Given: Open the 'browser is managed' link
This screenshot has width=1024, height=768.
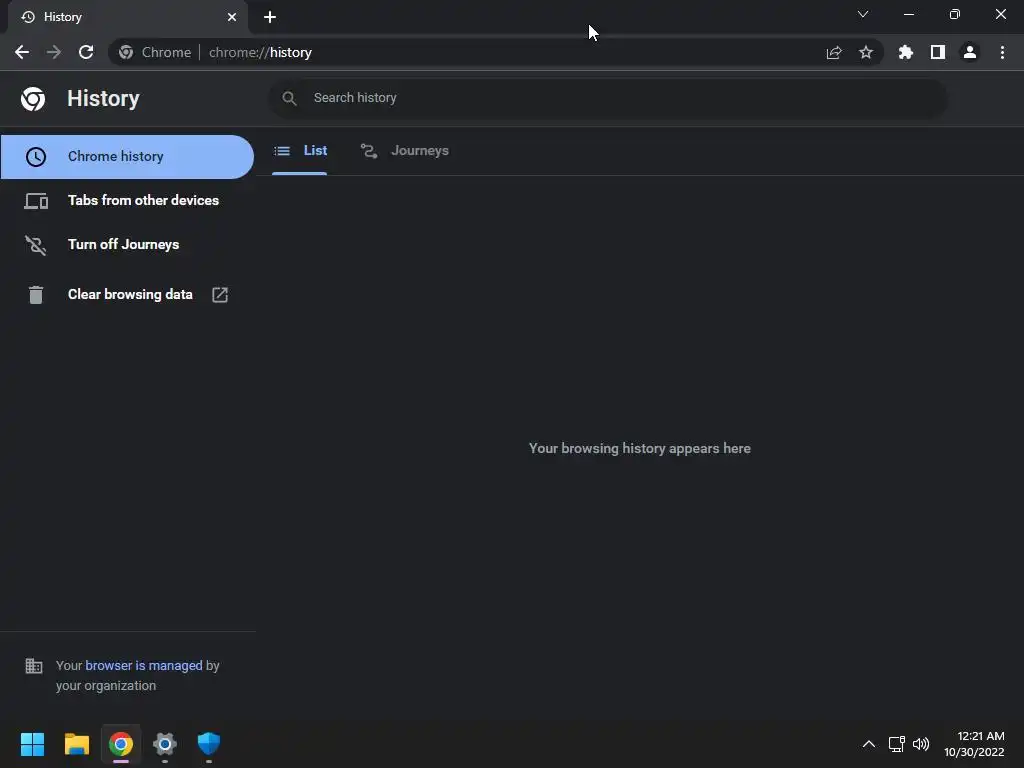Looking at the screenshot, I should coord(144,665).
